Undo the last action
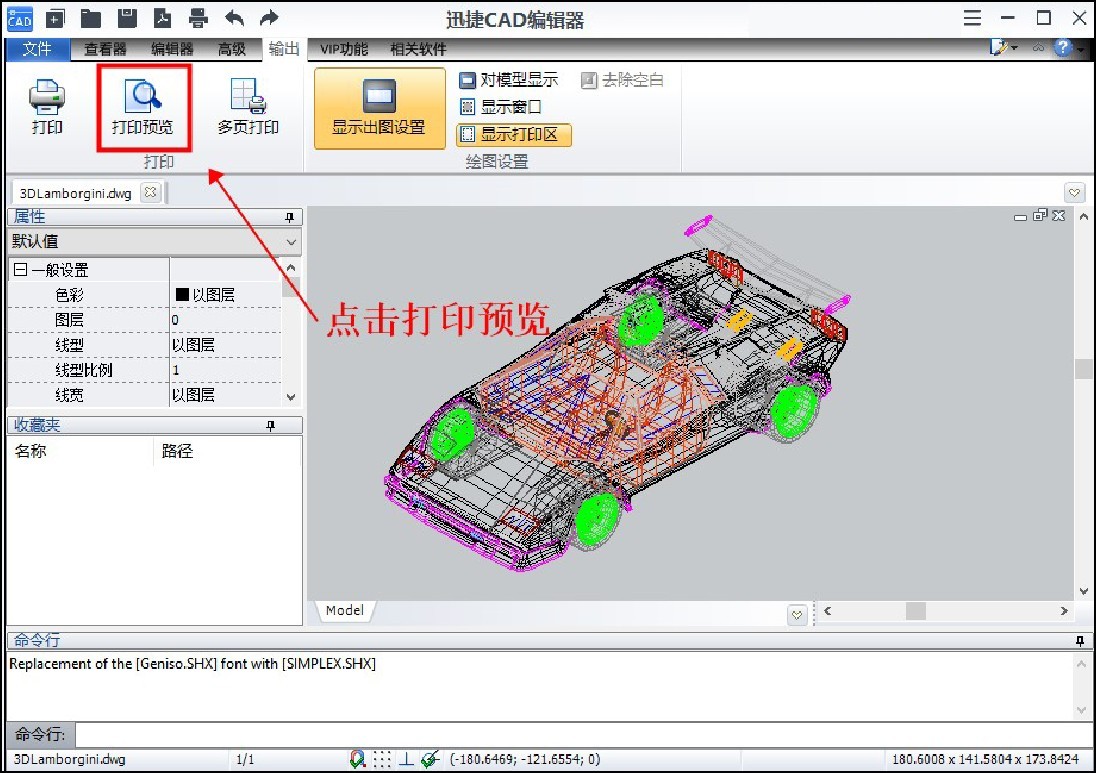 click(234, 19)
